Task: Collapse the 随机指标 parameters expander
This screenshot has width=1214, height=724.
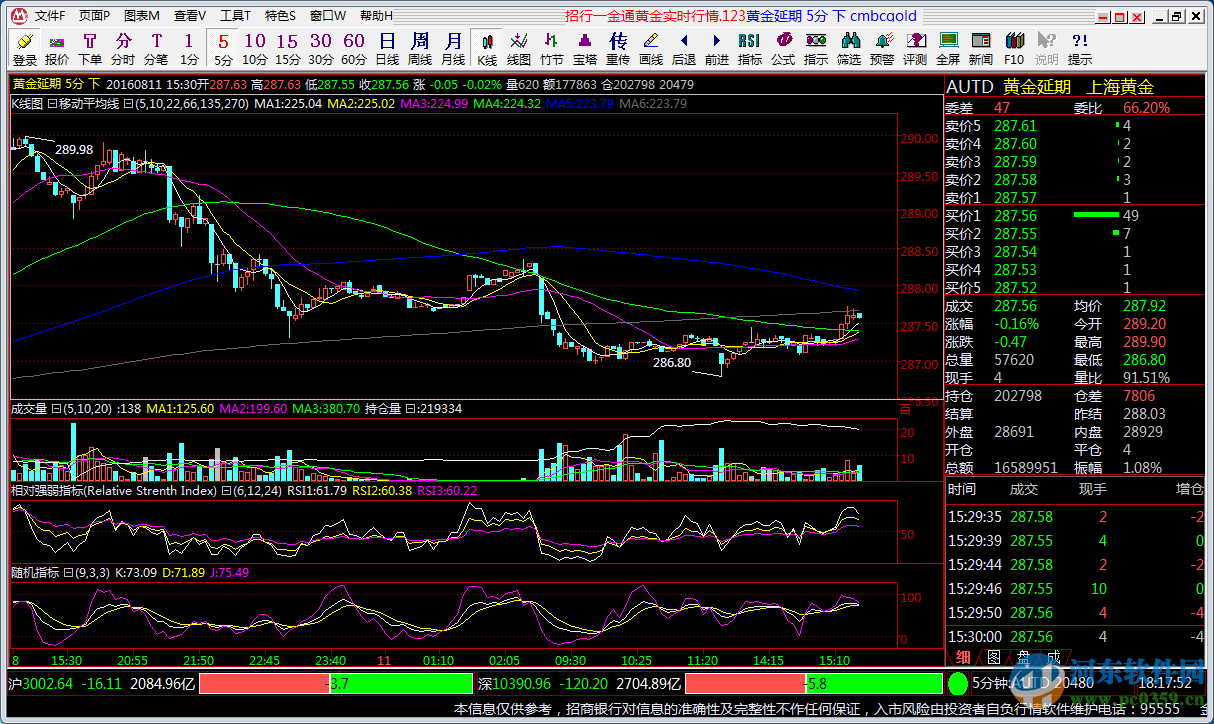Action: (68, 573)
